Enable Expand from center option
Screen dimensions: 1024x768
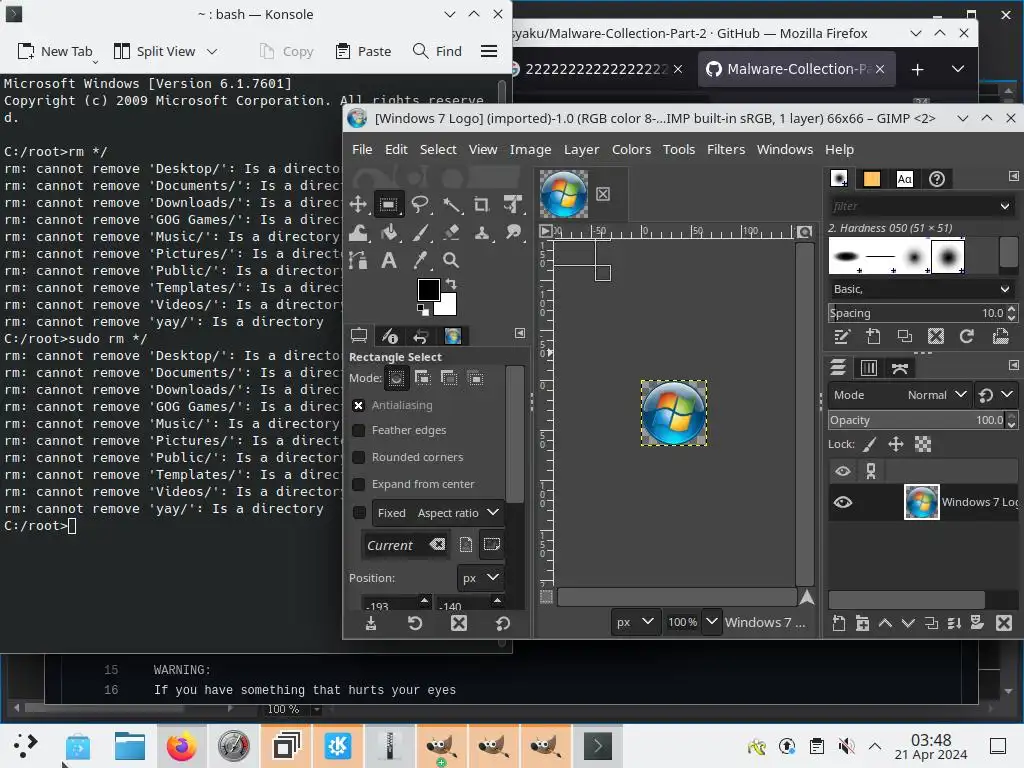coord(359,484)
